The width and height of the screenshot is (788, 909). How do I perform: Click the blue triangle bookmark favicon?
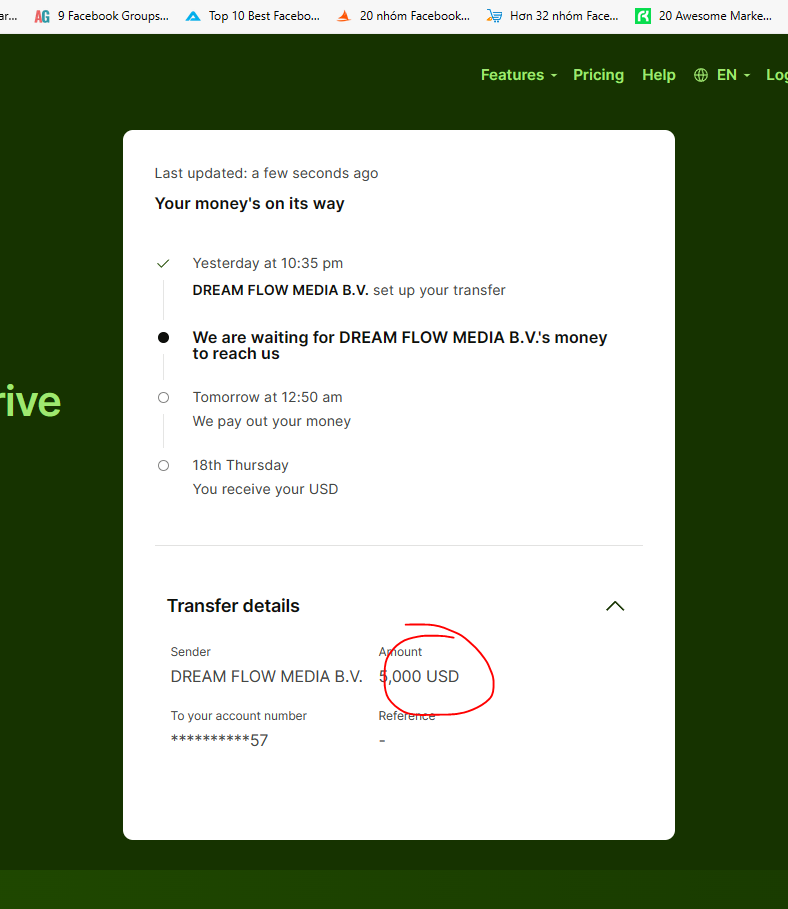click(x=193, y=16)
